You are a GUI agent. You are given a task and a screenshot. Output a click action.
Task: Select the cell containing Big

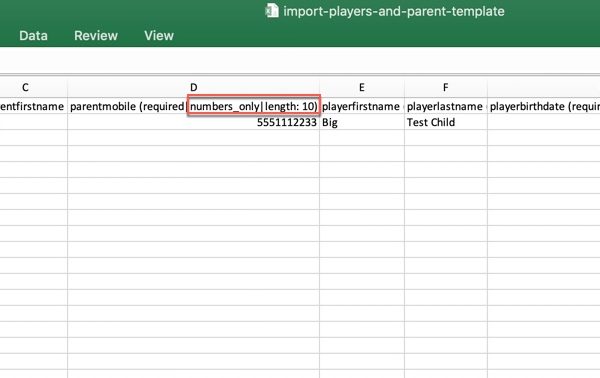(362, 122)
